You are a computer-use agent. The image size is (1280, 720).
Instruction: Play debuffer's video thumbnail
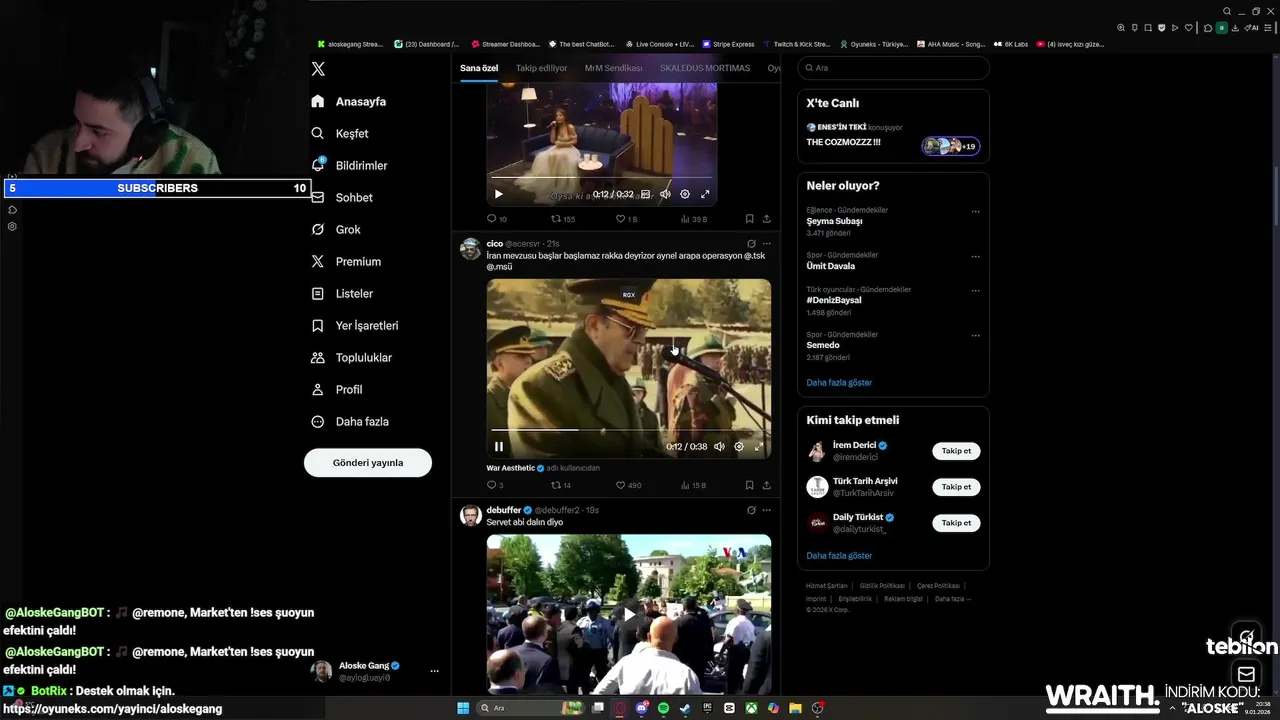(x=629, y=614)
